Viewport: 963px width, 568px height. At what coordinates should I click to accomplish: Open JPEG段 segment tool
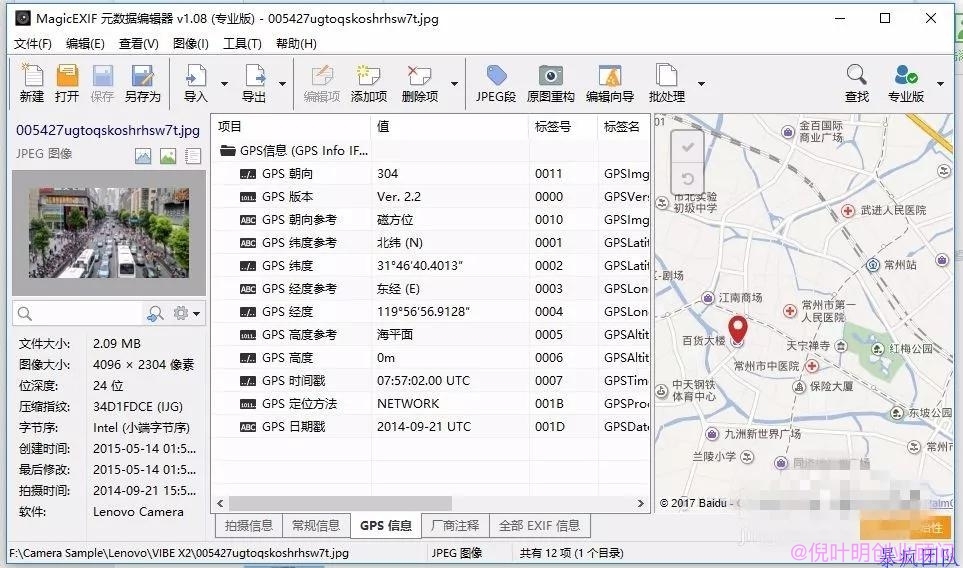click(x=496, y=83)
